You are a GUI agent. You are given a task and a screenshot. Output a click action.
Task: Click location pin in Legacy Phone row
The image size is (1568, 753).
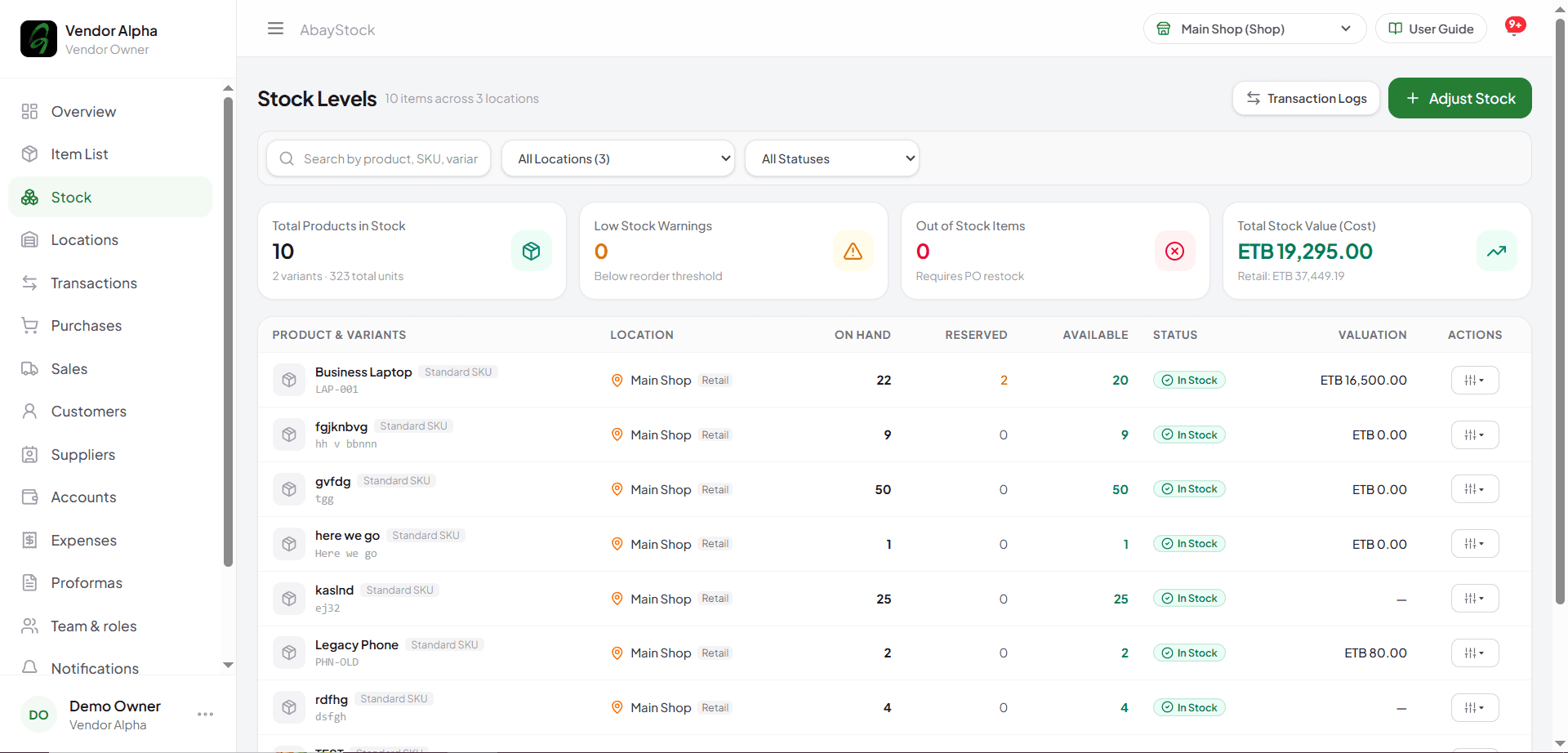(617, 653)
